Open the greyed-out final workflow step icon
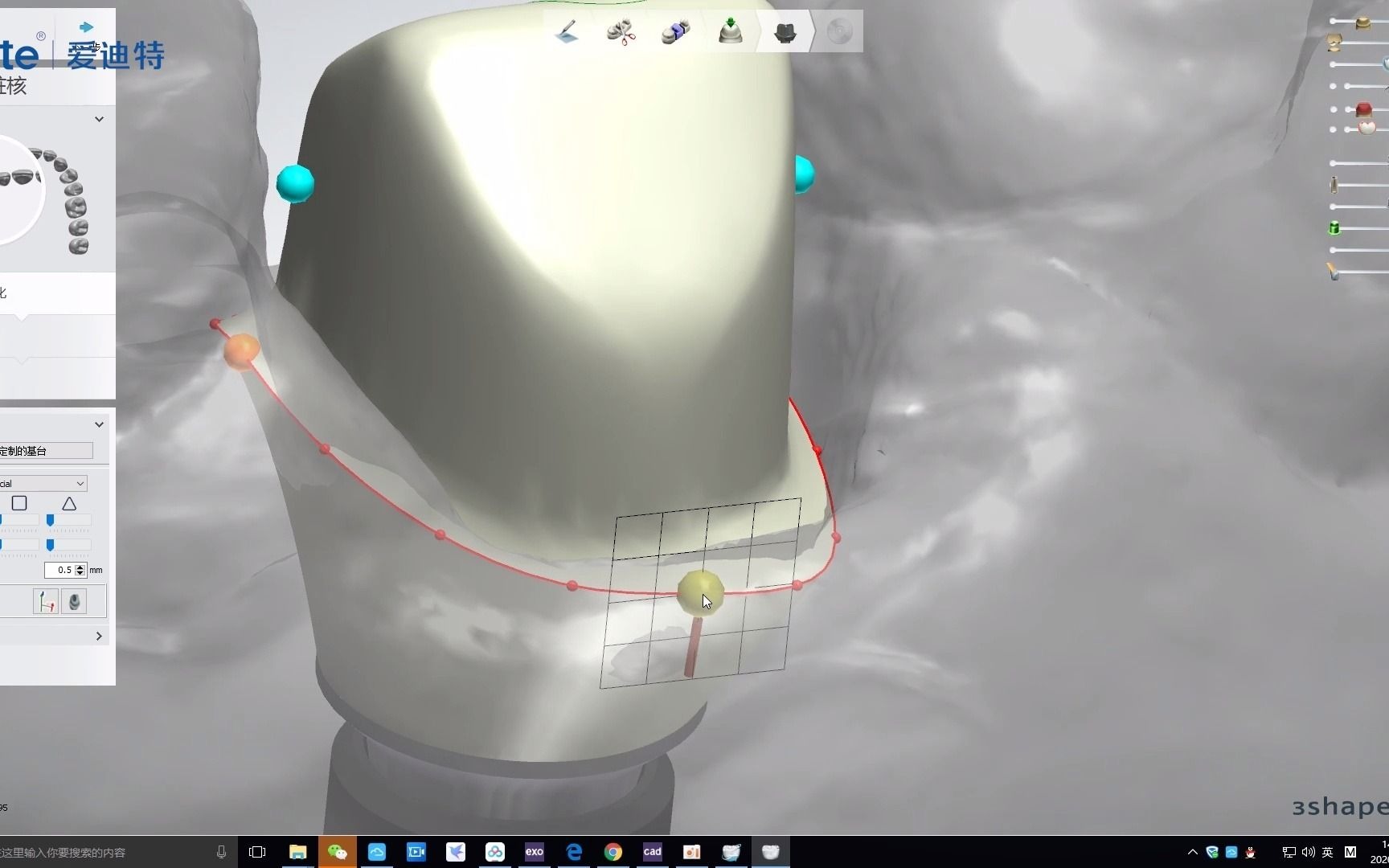 (839, 32)
